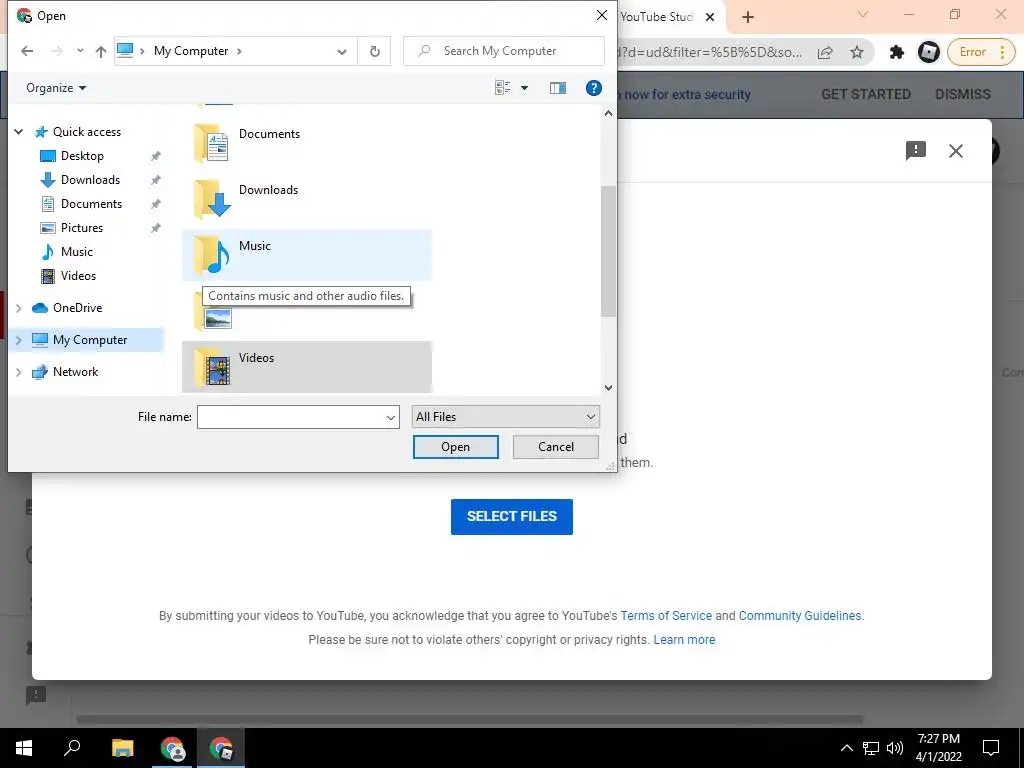Image resolution: width=1024 pixels, height=768 pixels.
Task: Open the view options dropdown arrow
Action: tap(524, 88)
